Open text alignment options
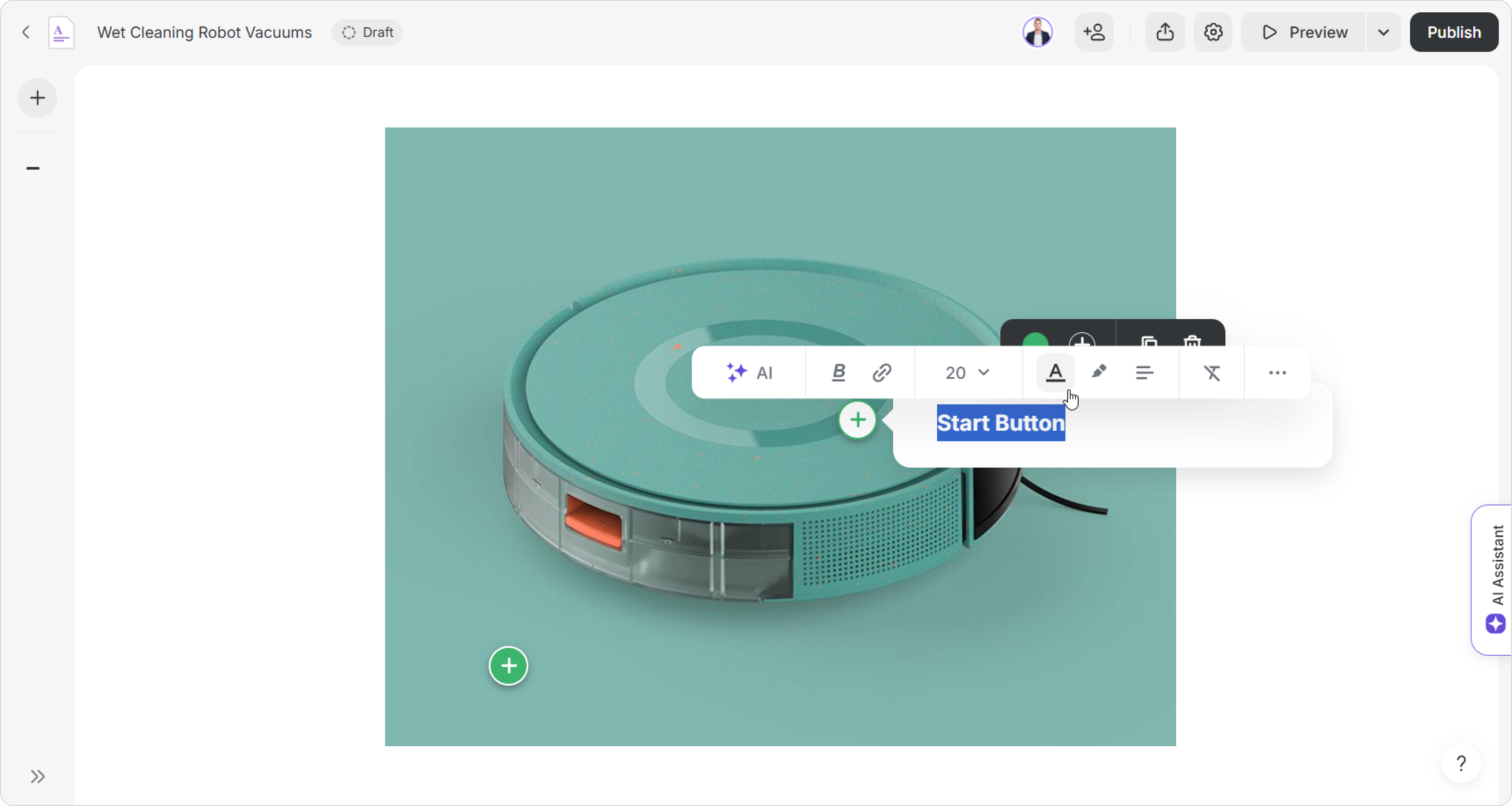The image size is (1512, 806). coord(1144,373)
